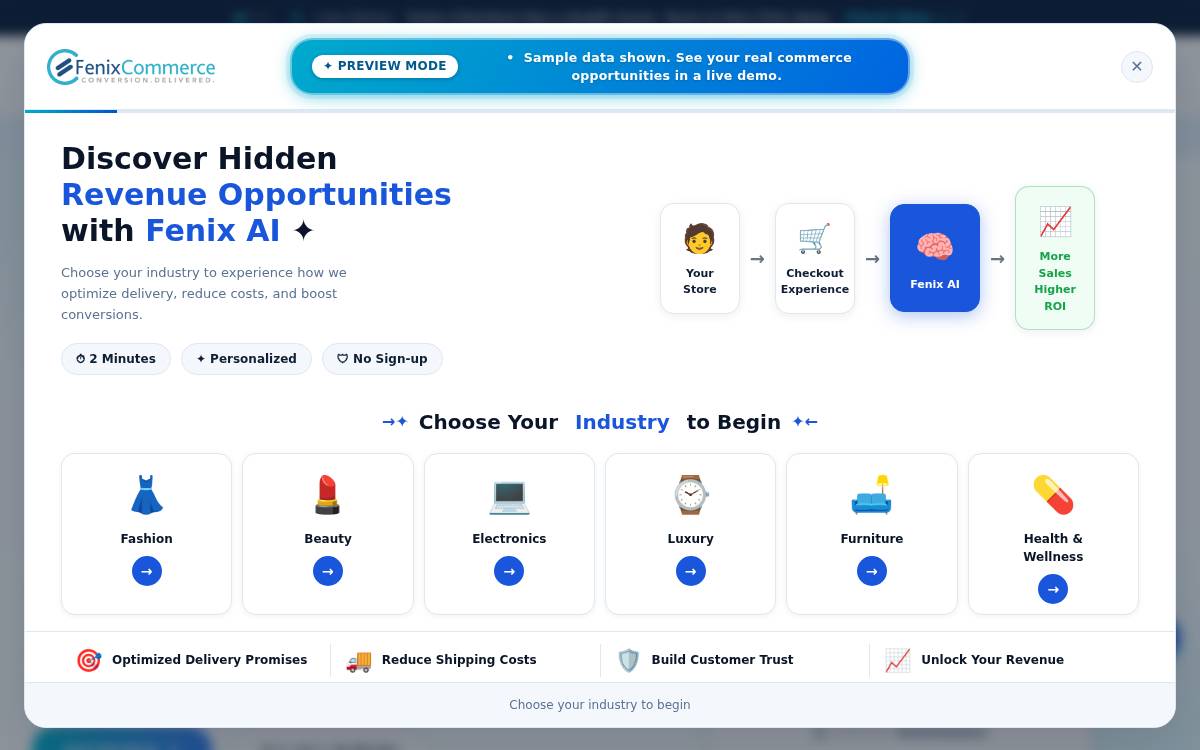Select the Health & Wellness pill icon
The width and height of the screenshot is (1200, 750).
click(x=1053, y=495)
